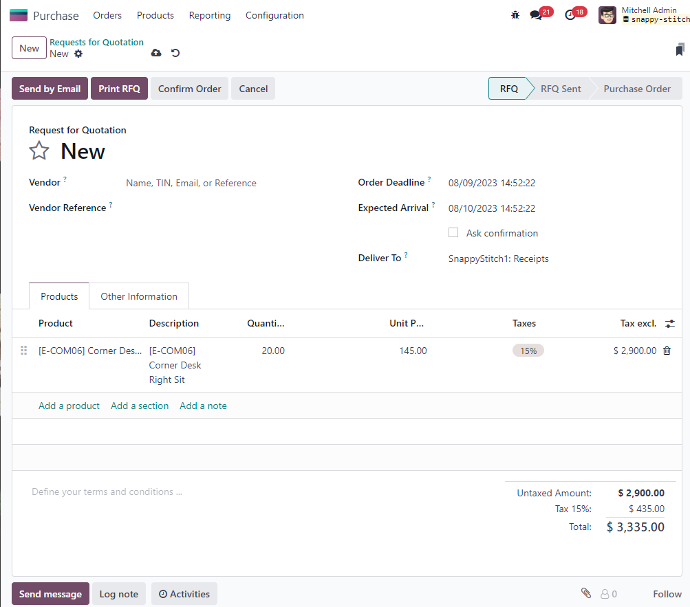This screenshot has width=690, height=607.
Task: Show Order Deadline help question mark
Action: click(429, 179)
